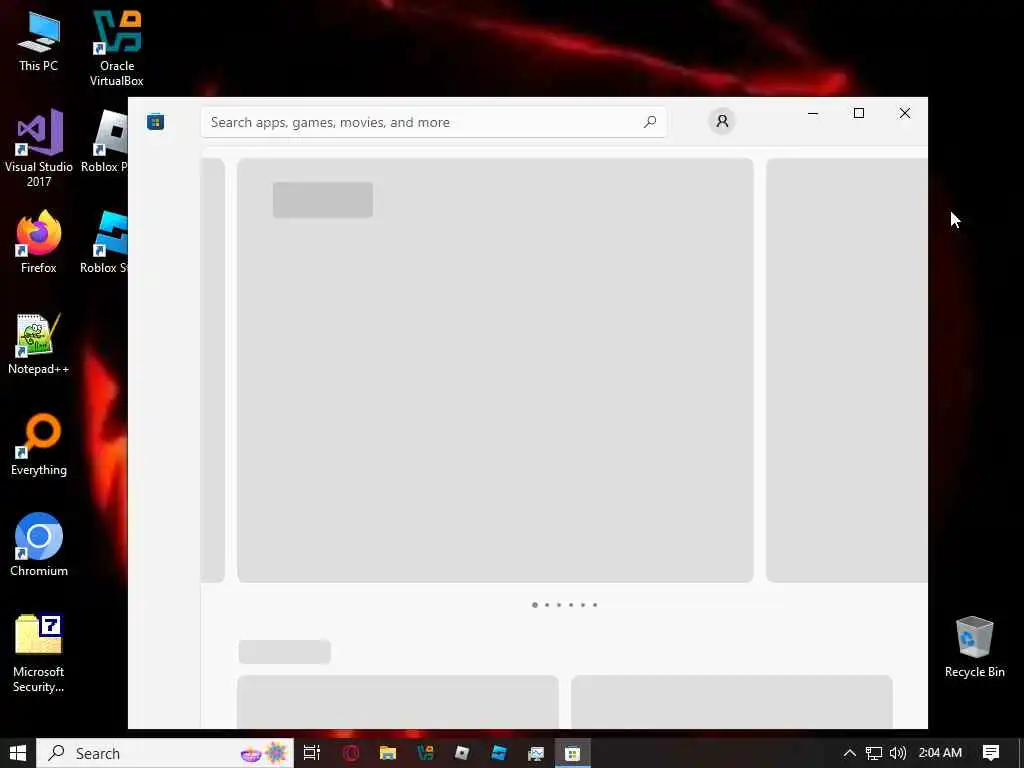The height and width of the screenshot is (768, 1024).
Task: Open VirtualBox from taskbar
Action: point(425,753)
